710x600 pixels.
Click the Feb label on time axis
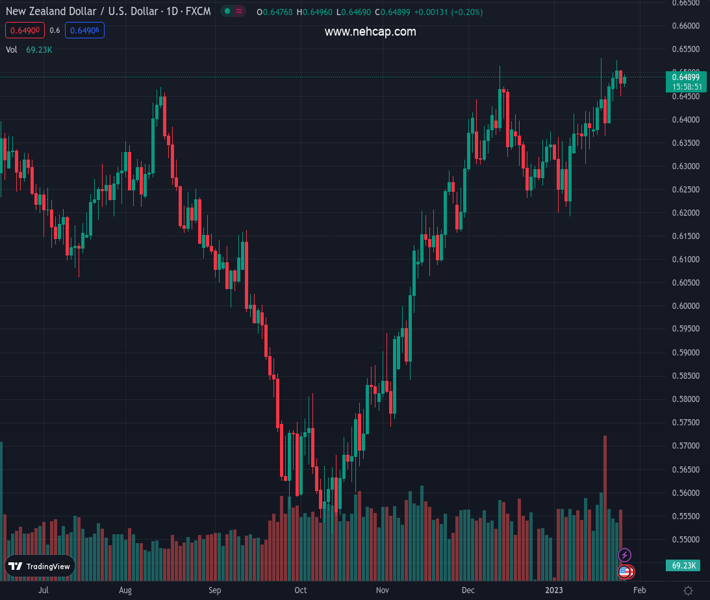pos(639,590)
